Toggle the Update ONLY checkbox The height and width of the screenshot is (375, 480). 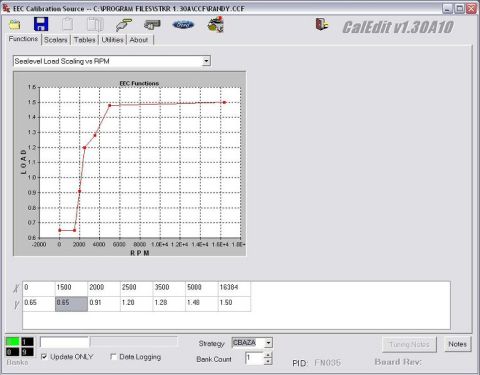(x=44, y=357)
